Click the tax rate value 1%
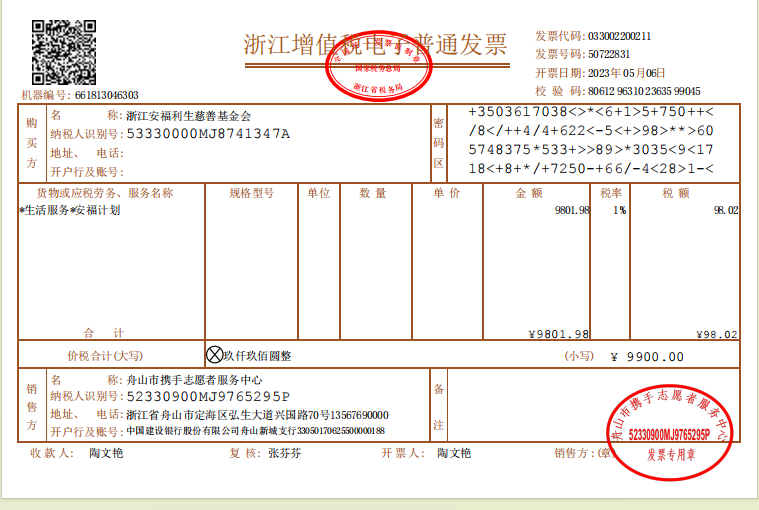 point(620,210)
